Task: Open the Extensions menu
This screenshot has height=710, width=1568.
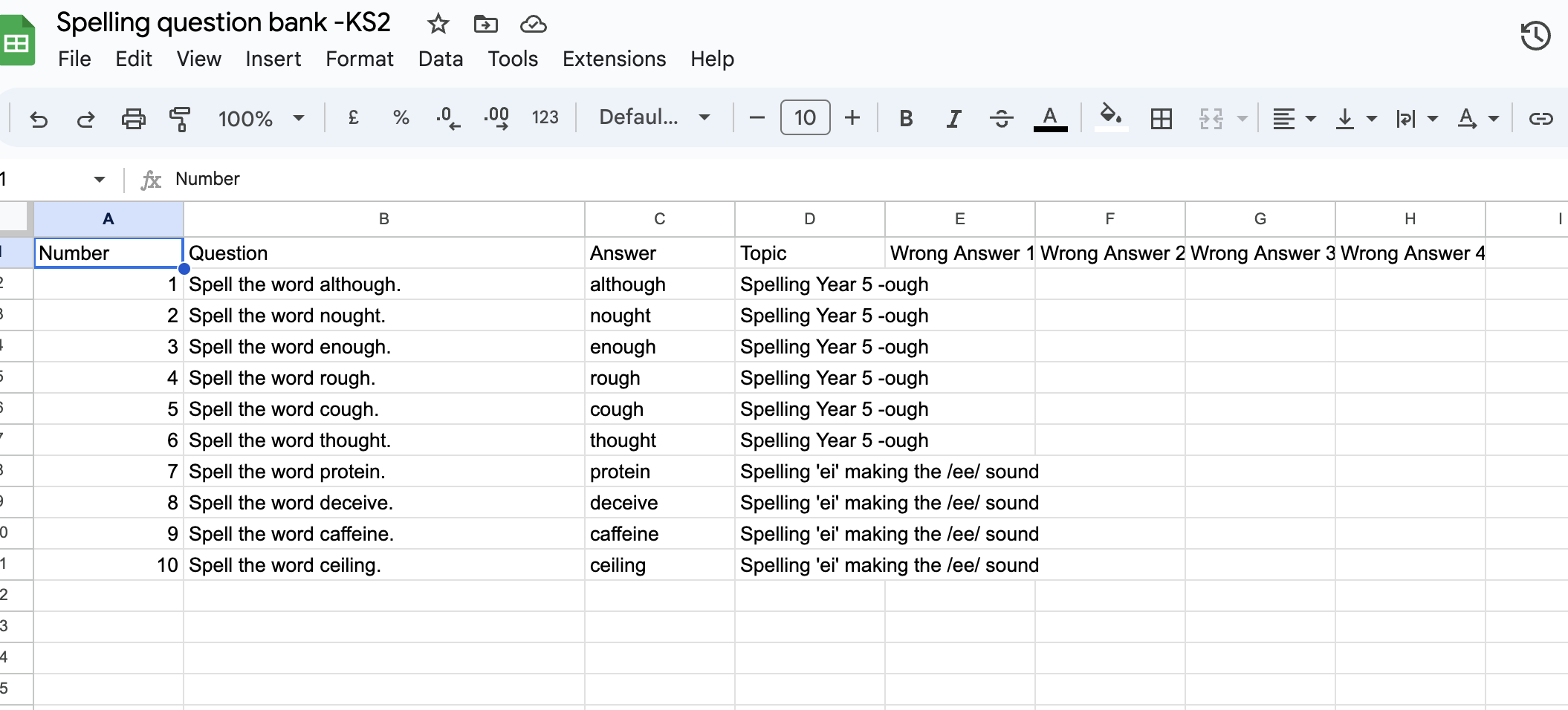Action: [x=614, y=59]
